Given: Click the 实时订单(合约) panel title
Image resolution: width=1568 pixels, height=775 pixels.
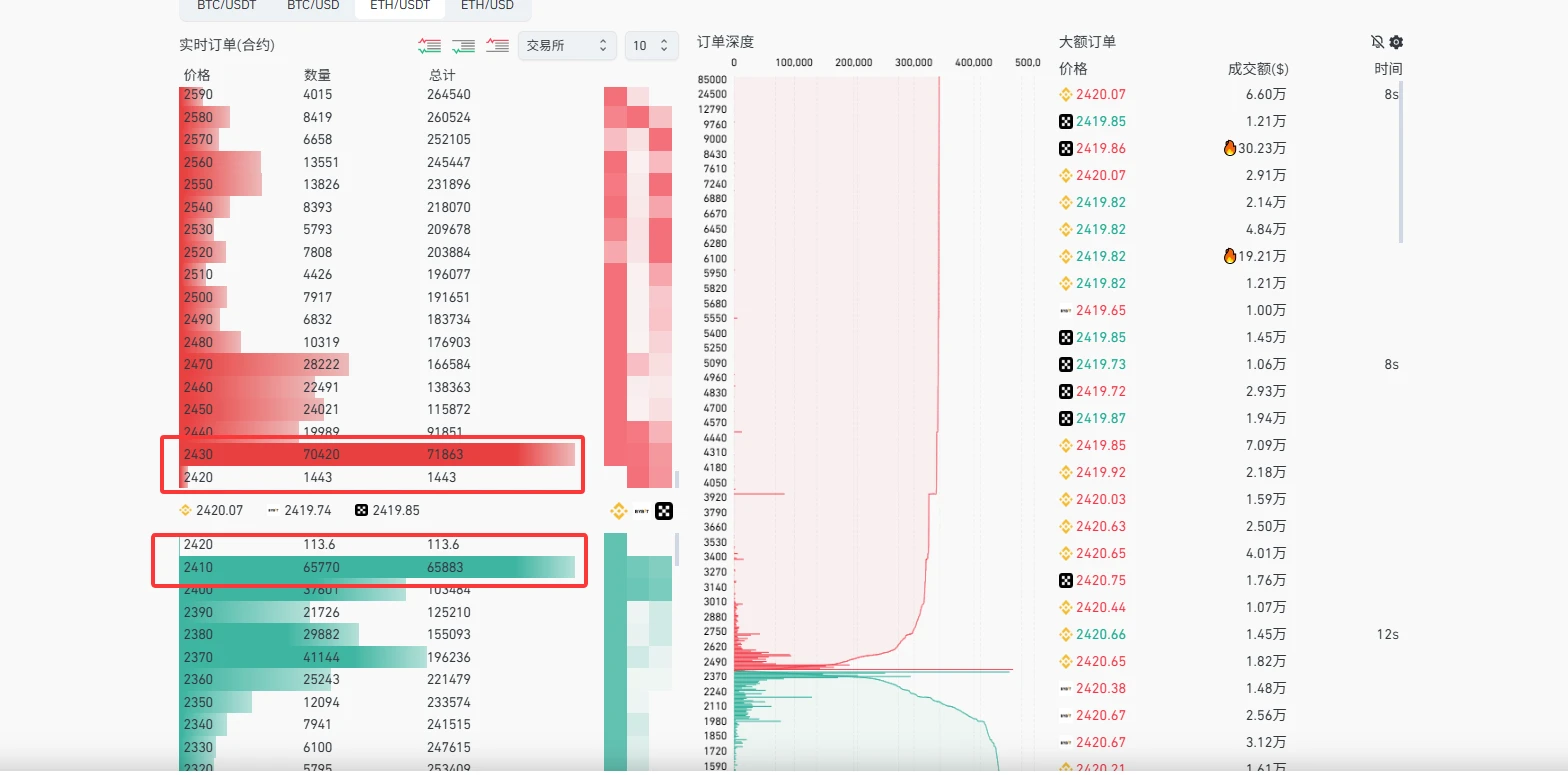Looking at the screenshot, I should [227, 45].
